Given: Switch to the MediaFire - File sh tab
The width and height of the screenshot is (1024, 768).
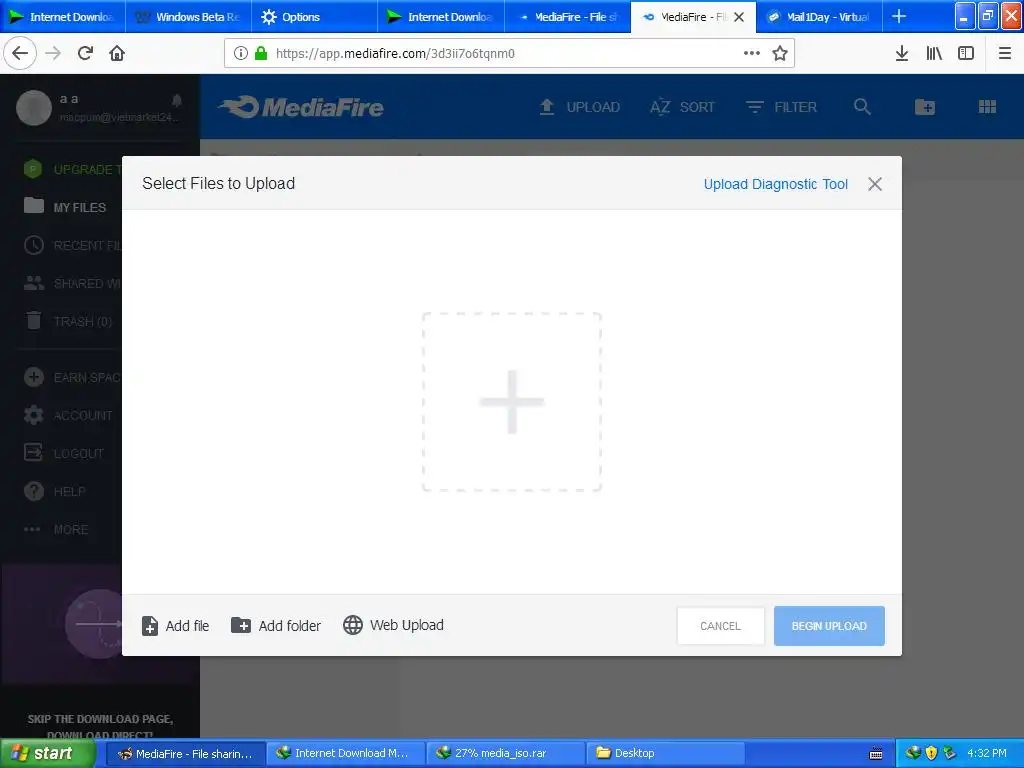Looking at the screenshot, I should coord(568,17).
